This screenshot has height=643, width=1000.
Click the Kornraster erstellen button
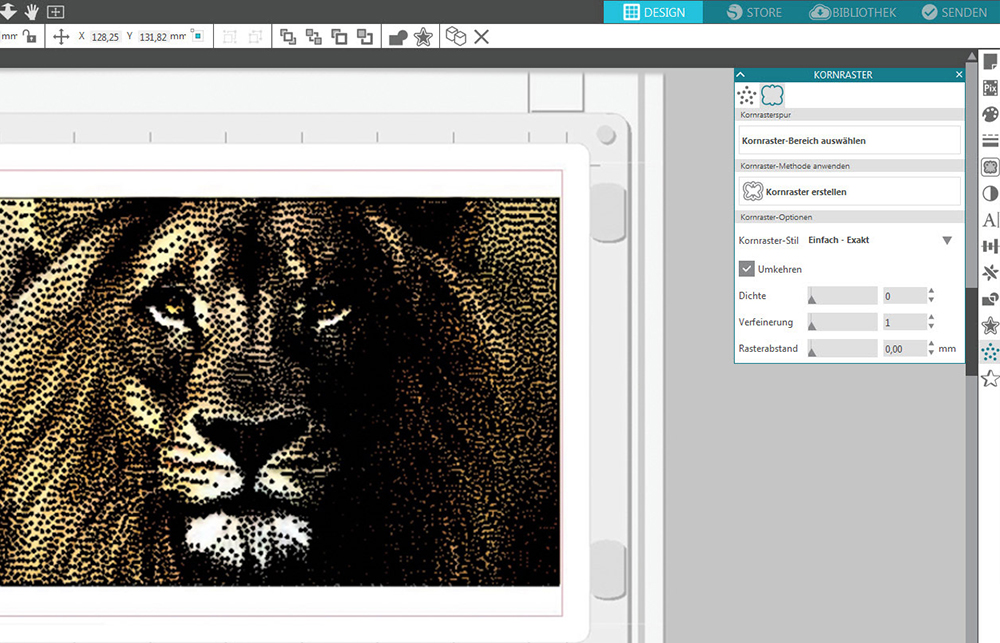click(x=849, y=191)
